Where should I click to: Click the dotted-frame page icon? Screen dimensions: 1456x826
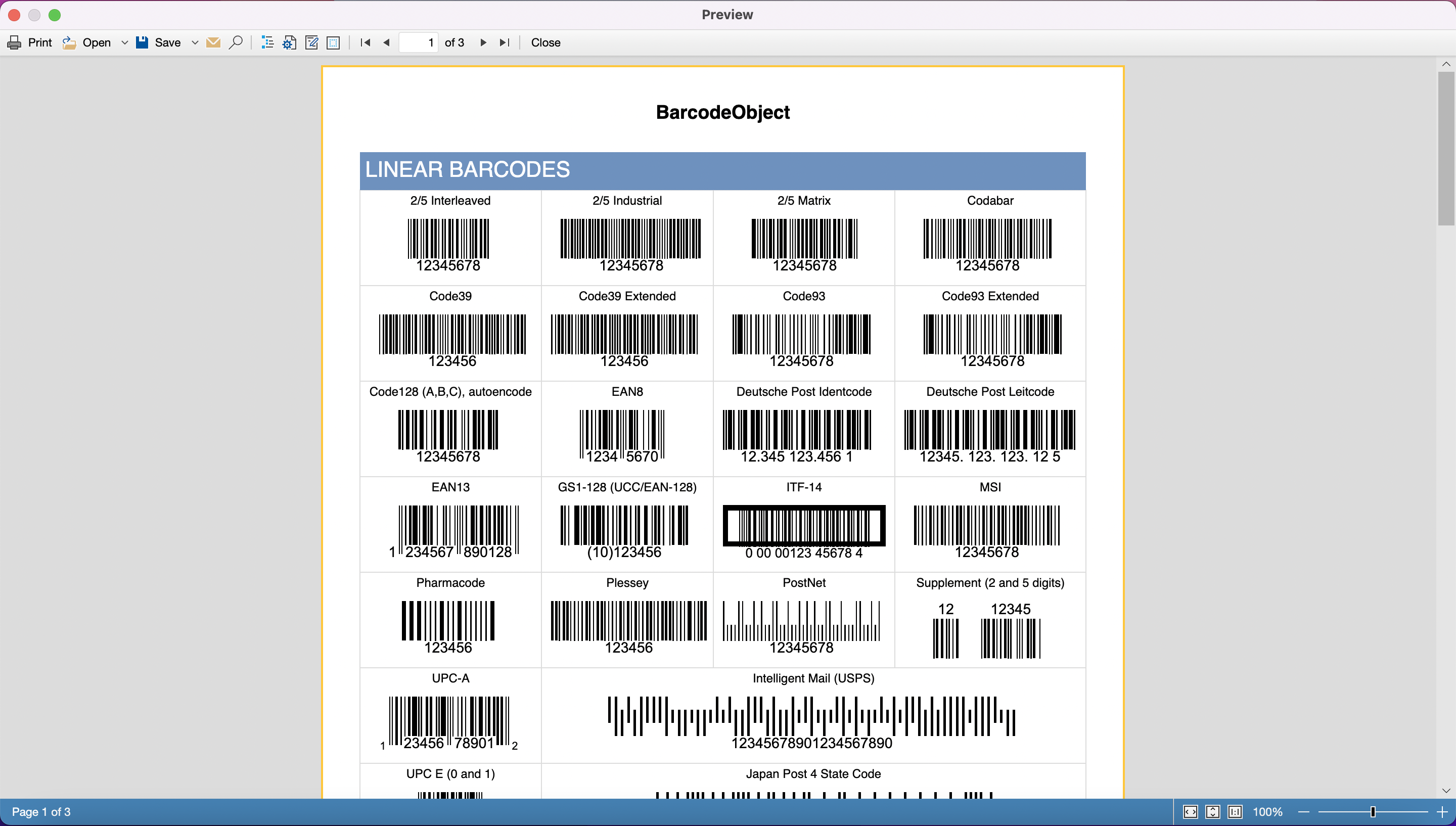[x=334, y=42]
